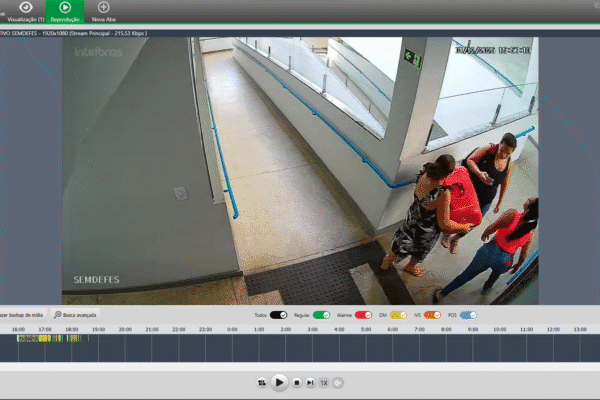Toggle the Todos recording filter
Image resolution: width=600 pixels, height=400 pixels.
(278, 314)
